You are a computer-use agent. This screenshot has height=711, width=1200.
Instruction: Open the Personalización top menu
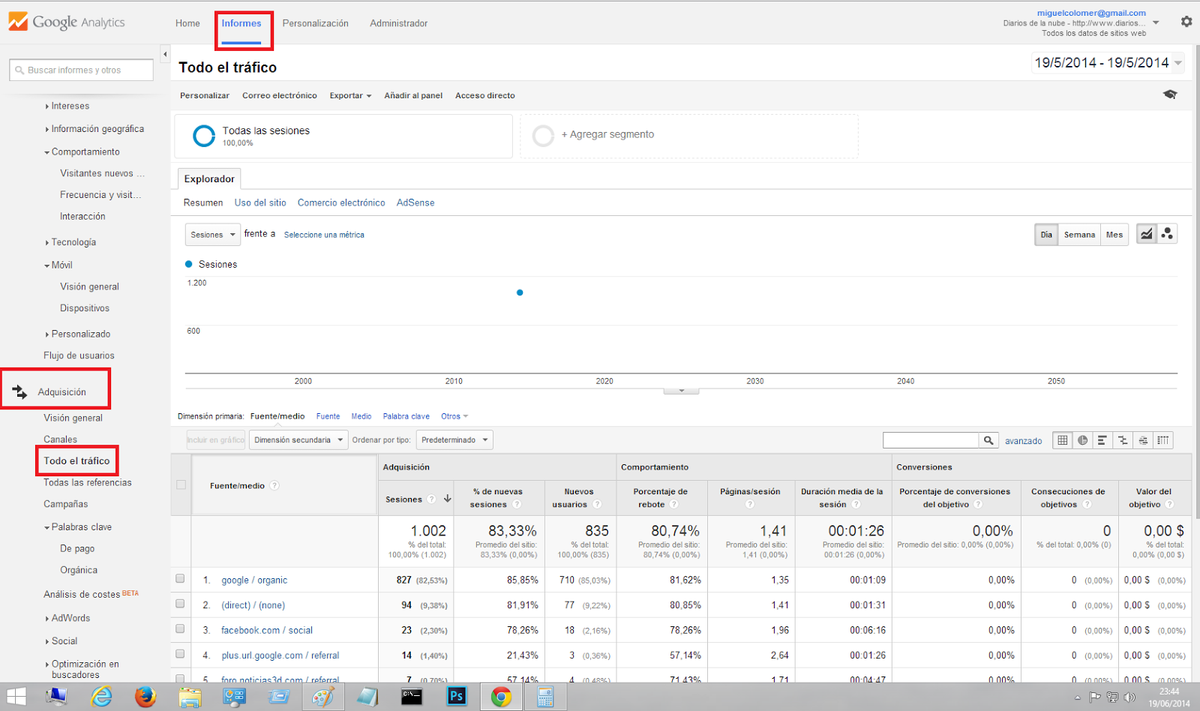pos(315,23)
